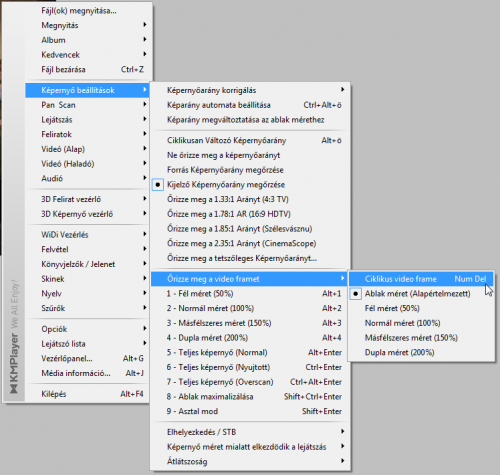Select Forrás Képernyőarány megőrzése
Viewport: 500px width, 475px height.
pos(250,170)
